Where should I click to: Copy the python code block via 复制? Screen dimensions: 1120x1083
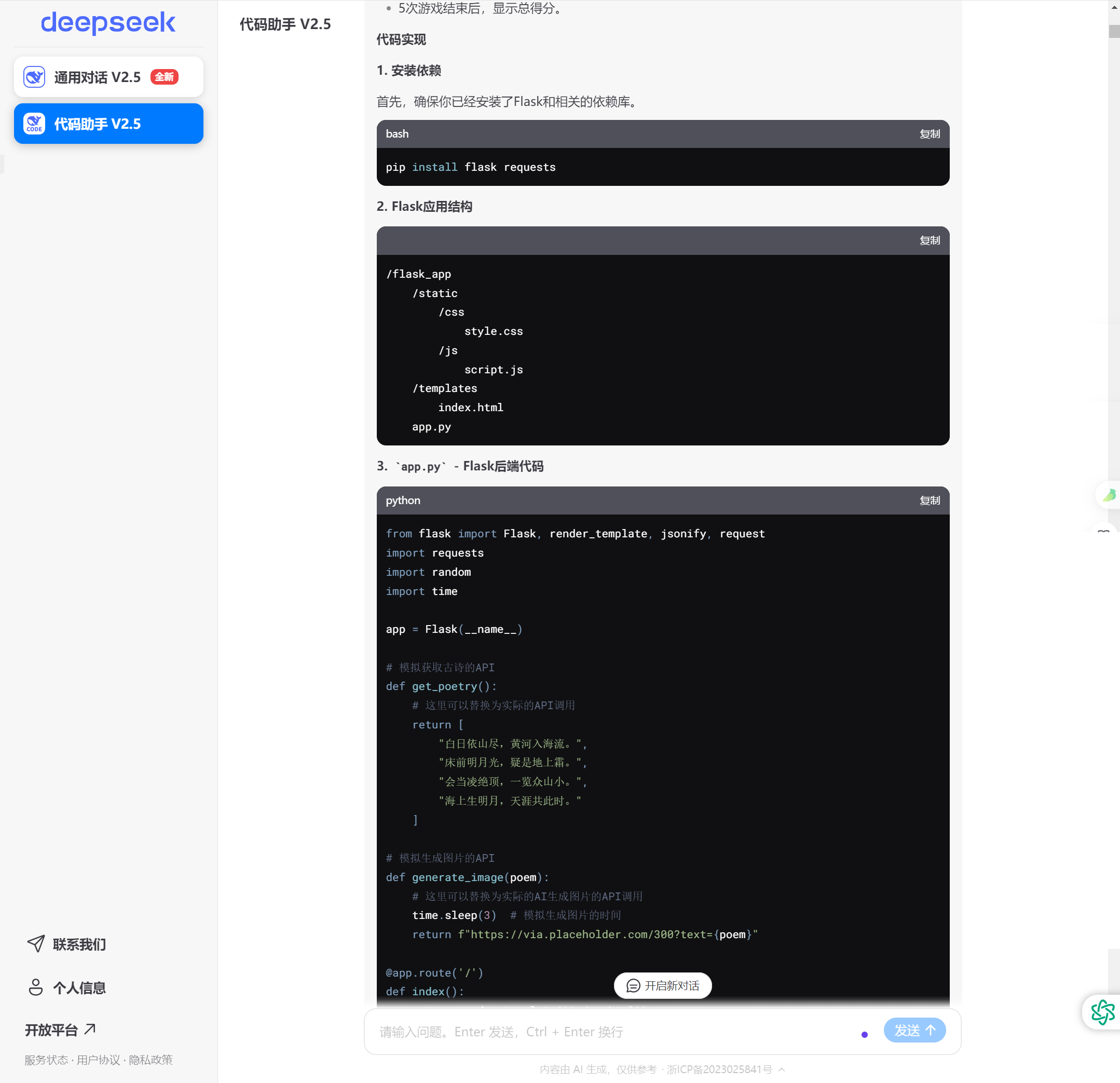pos(929,500)
